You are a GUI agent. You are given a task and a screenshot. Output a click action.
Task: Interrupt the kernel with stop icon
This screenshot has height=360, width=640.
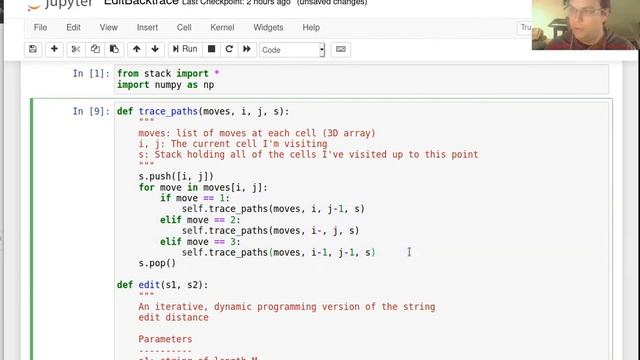coord(211,49)
